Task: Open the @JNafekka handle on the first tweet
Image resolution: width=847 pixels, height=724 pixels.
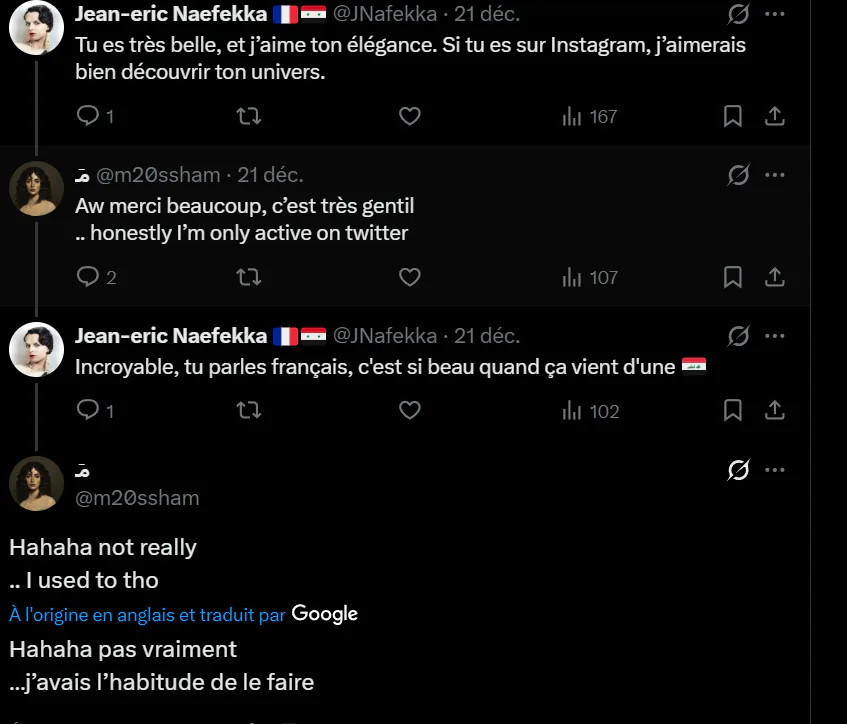Action: [x=385, y=14]
